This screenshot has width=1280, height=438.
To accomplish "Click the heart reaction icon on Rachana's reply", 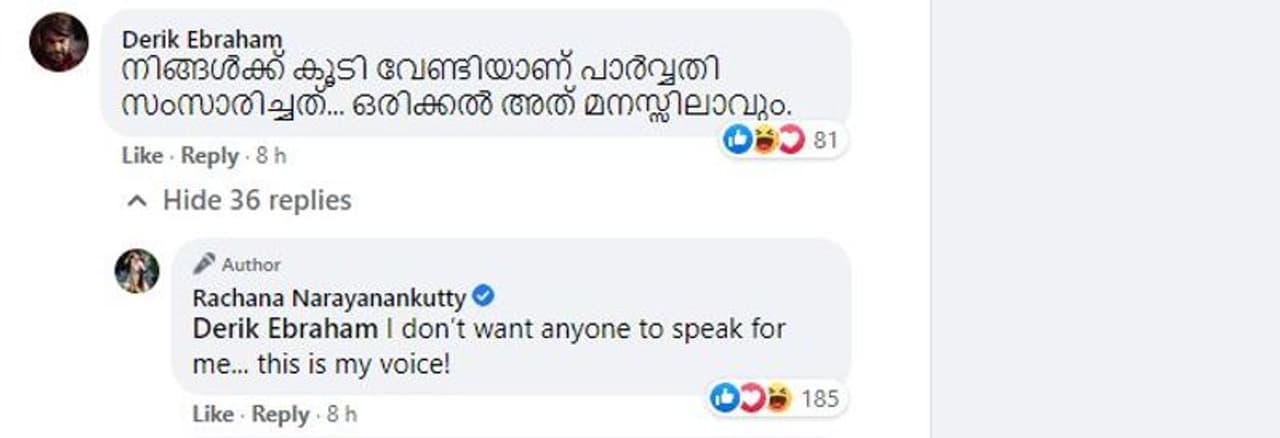I will 751,398.
